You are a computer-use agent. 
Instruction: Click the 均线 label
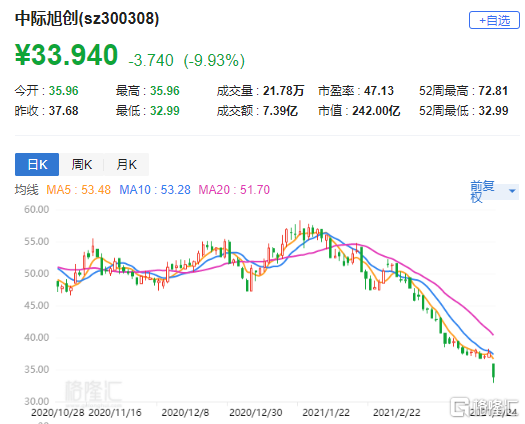[27, 190]
